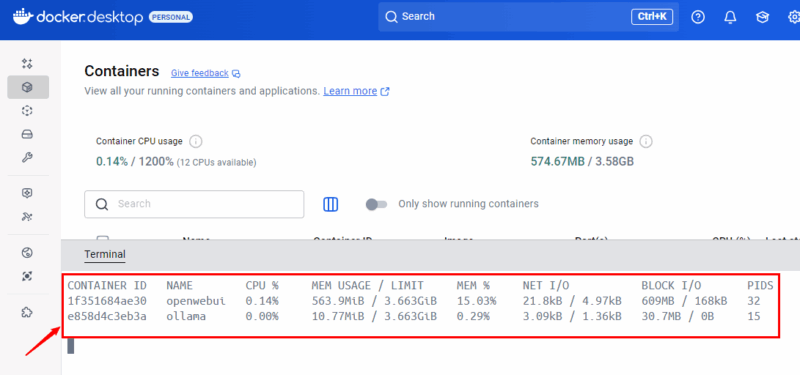
Task: Click container ID 1f351684ae30
Action: point(107,301)
